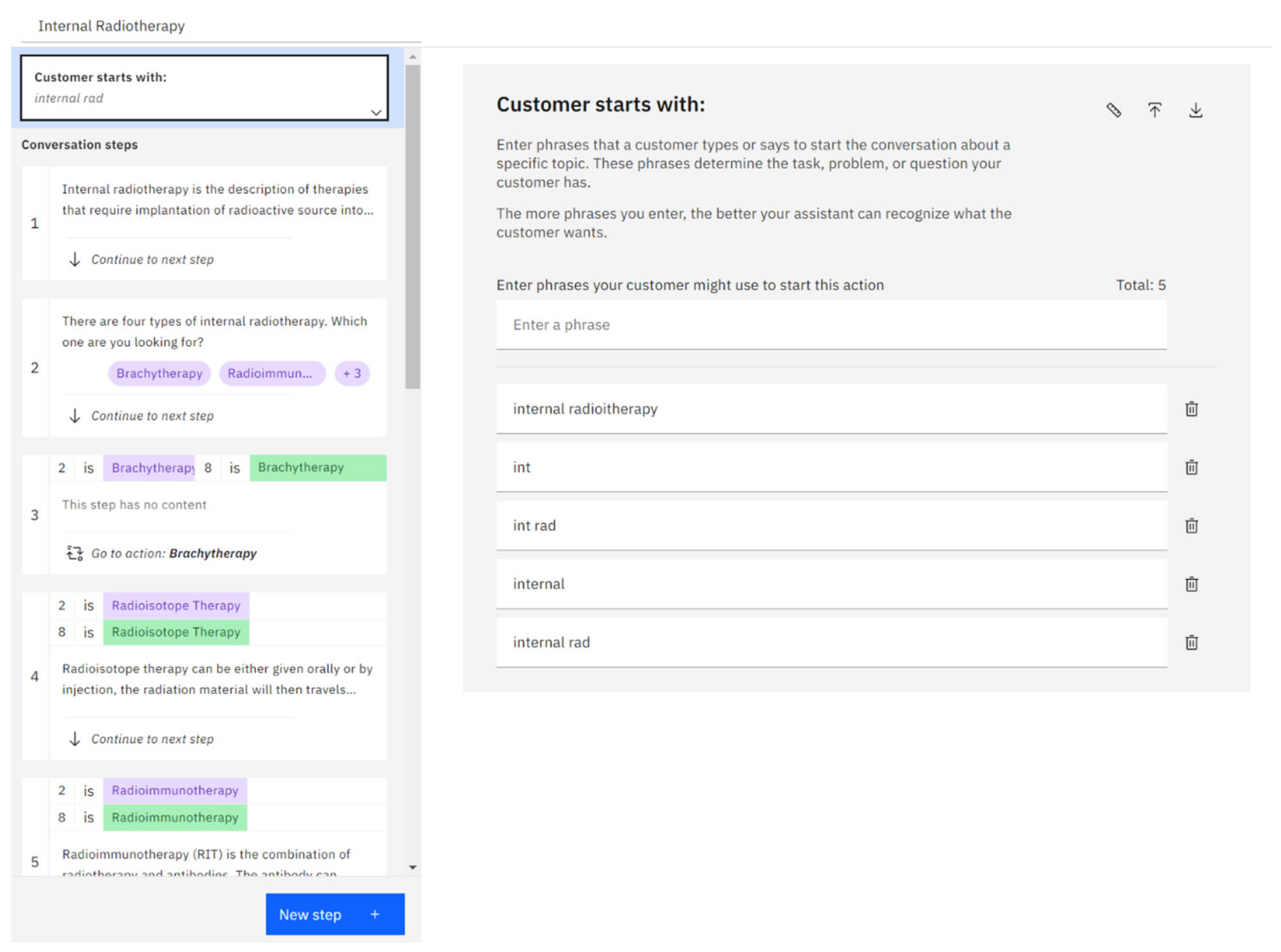The width and height of the screenshot is (1281, 952).
Task: Click the upload phrases icon
Action: point(1154,110)
